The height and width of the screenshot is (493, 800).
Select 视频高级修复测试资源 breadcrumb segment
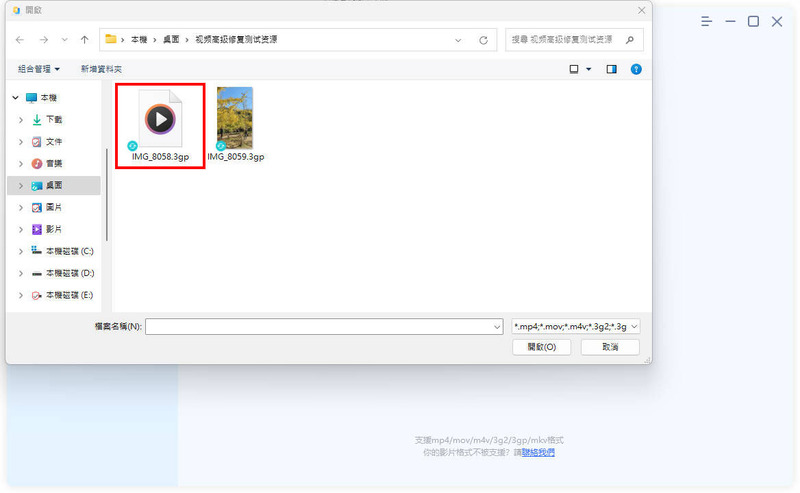point(236,39)
